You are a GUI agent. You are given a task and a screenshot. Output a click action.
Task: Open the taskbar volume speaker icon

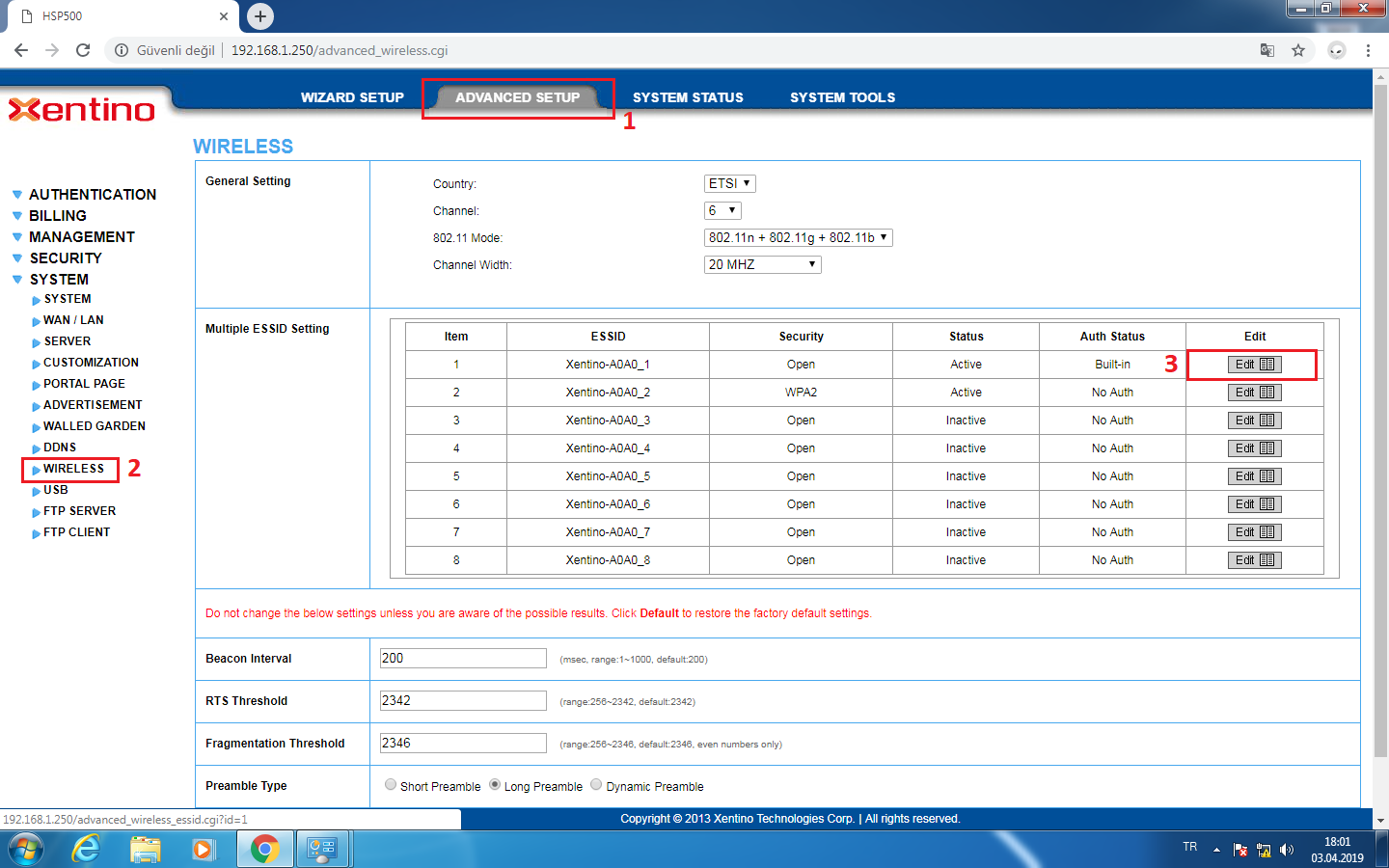(x=1286, y=850)
